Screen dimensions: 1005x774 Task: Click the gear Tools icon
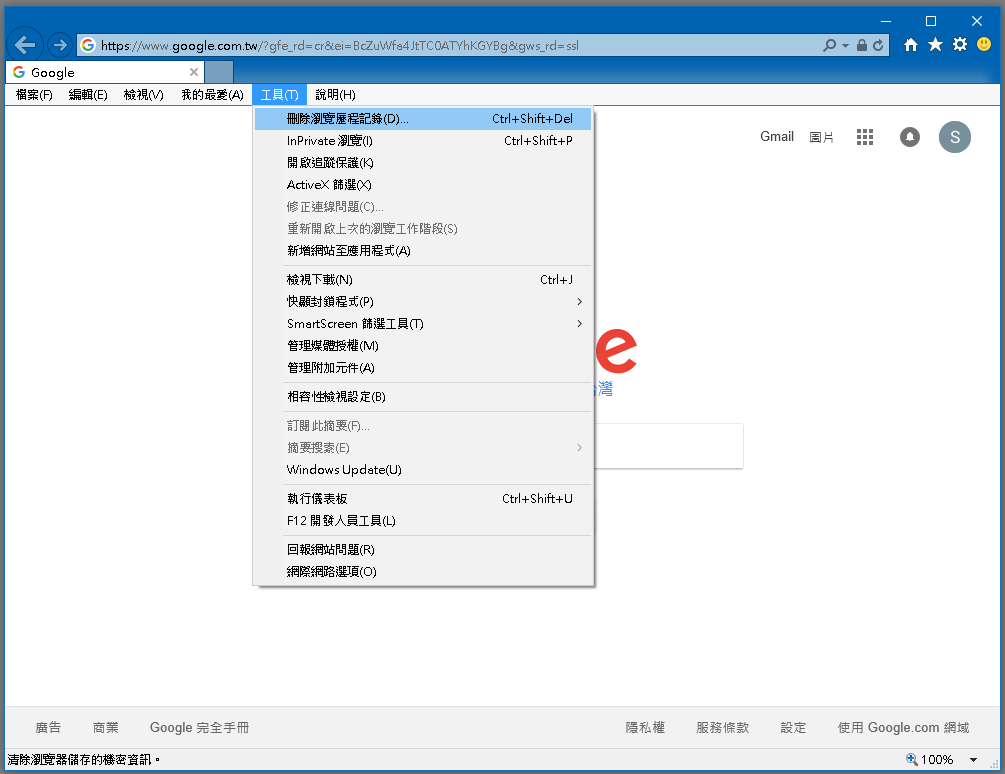tap(960, 45)
